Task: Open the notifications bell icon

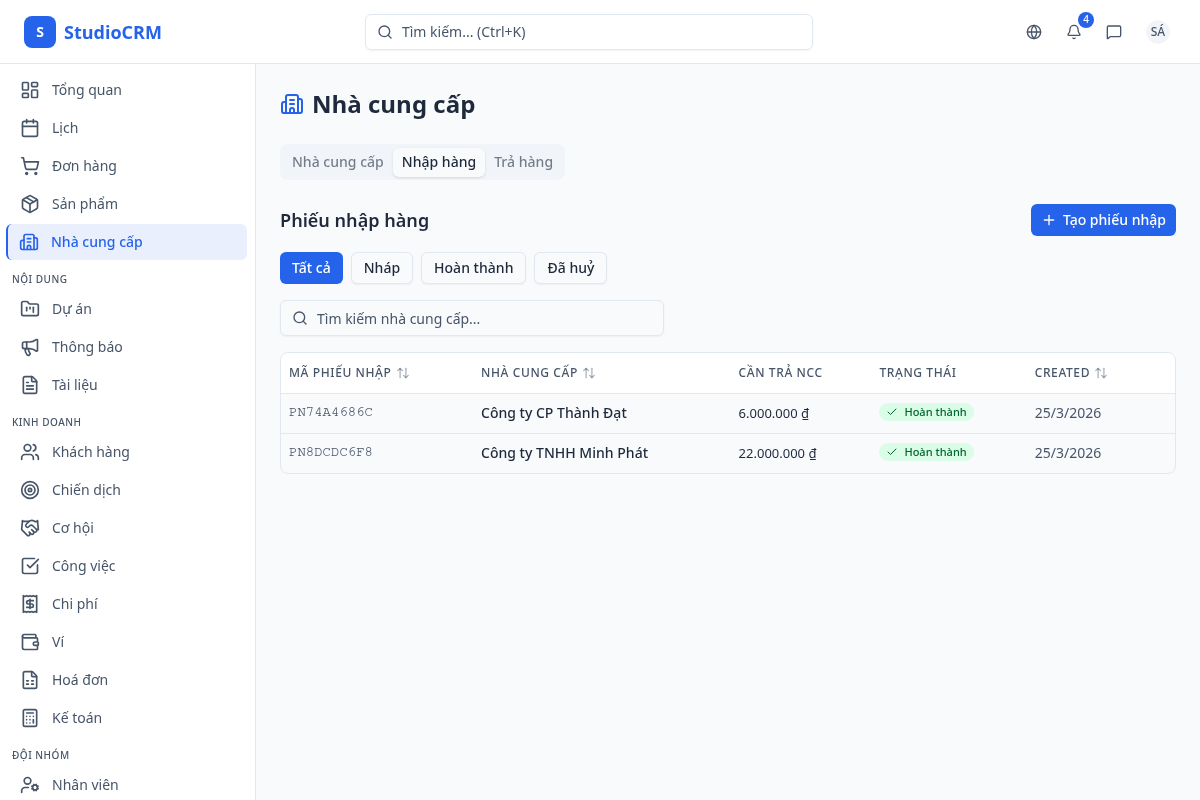Action: (x=1074, y=32)
